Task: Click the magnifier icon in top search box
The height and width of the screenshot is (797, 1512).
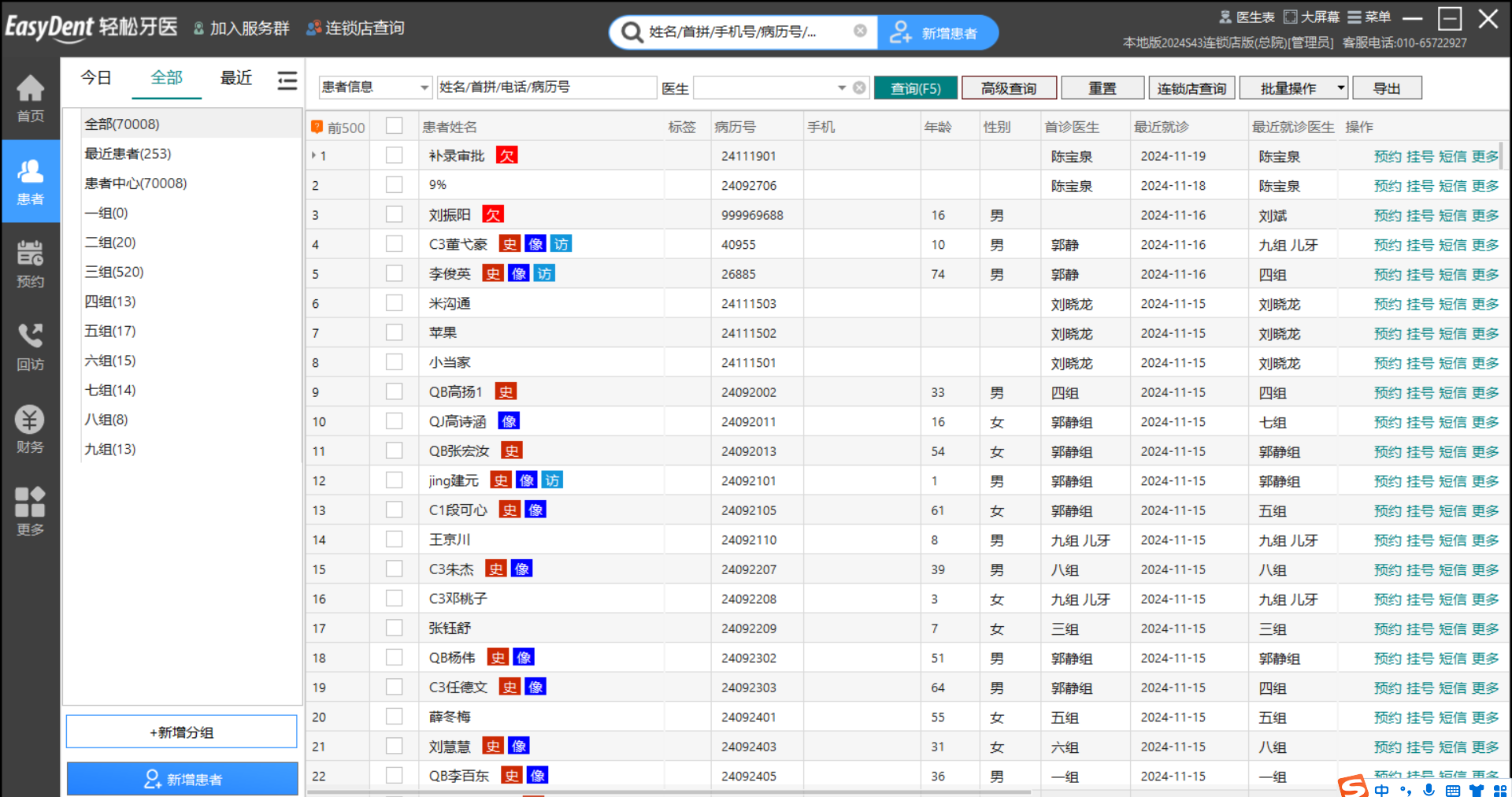Action: pos(632,32)
